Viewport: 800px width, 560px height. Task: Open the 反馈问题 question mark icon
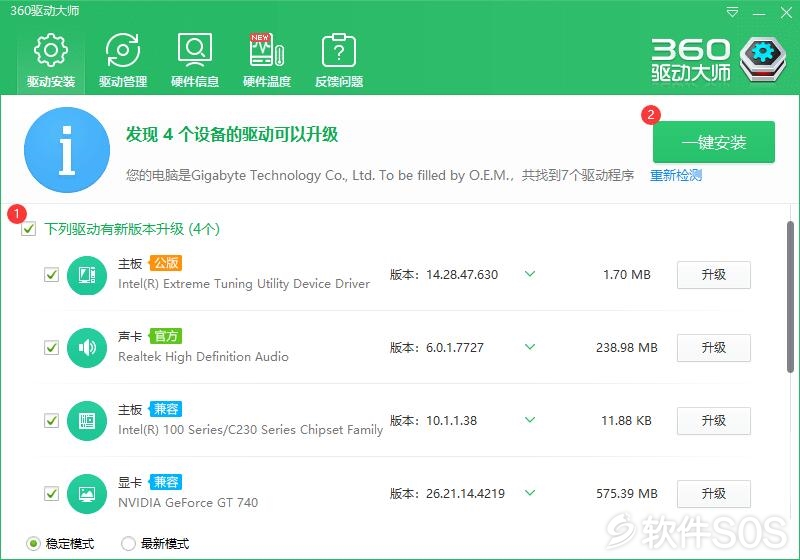pos(339,60)
